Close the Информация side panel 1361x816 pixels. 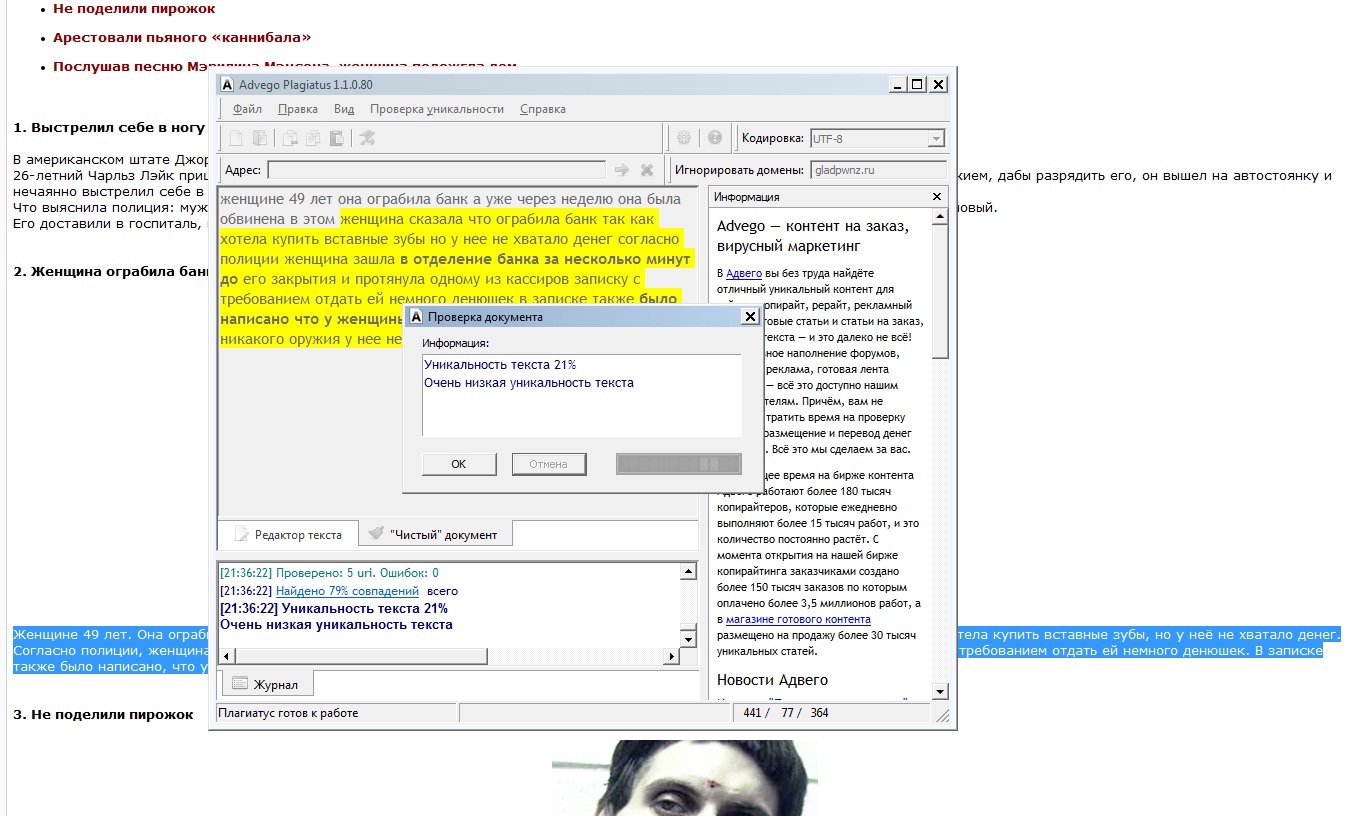click(x=937, y=197)
